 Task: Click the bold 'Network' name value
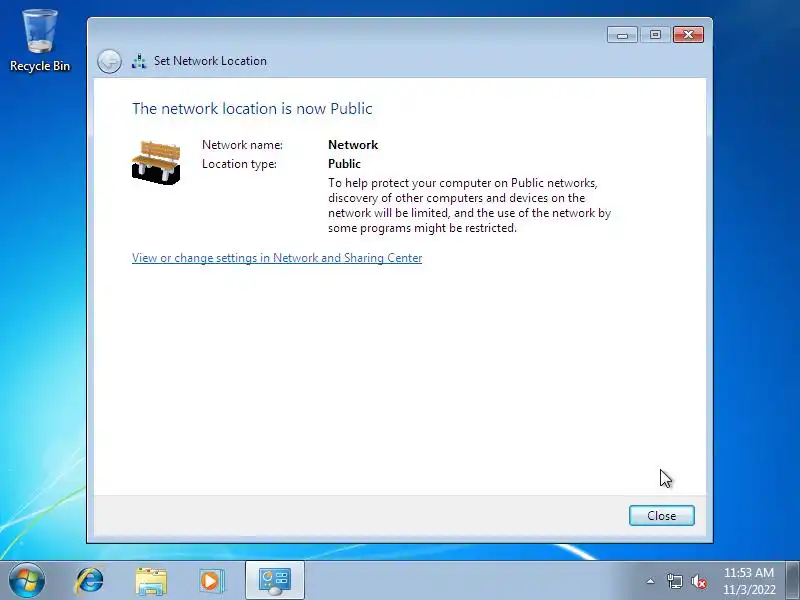(x=353, y=145)
